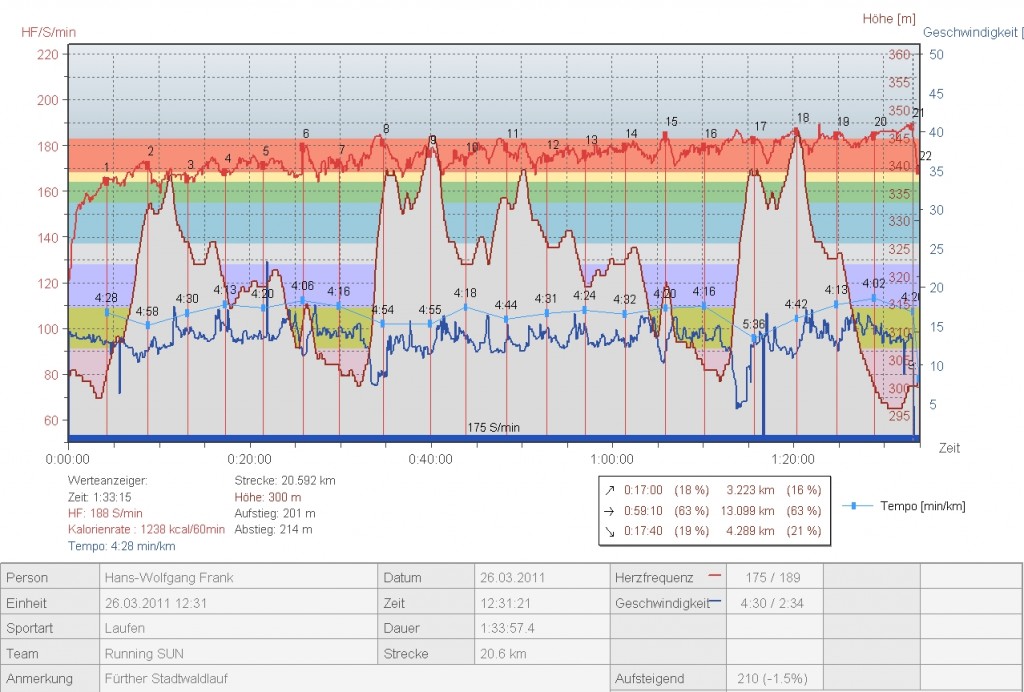This screenshot has width=1024, height=692.
Task: Click the 0:40:00 time axis label
Action: click(431, 459)
